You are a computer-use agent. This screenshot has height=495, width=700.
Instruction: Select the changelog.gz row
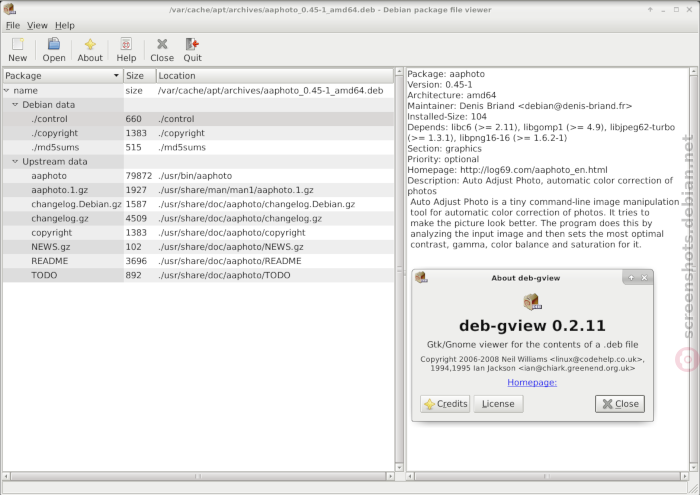tap(198, 219)
